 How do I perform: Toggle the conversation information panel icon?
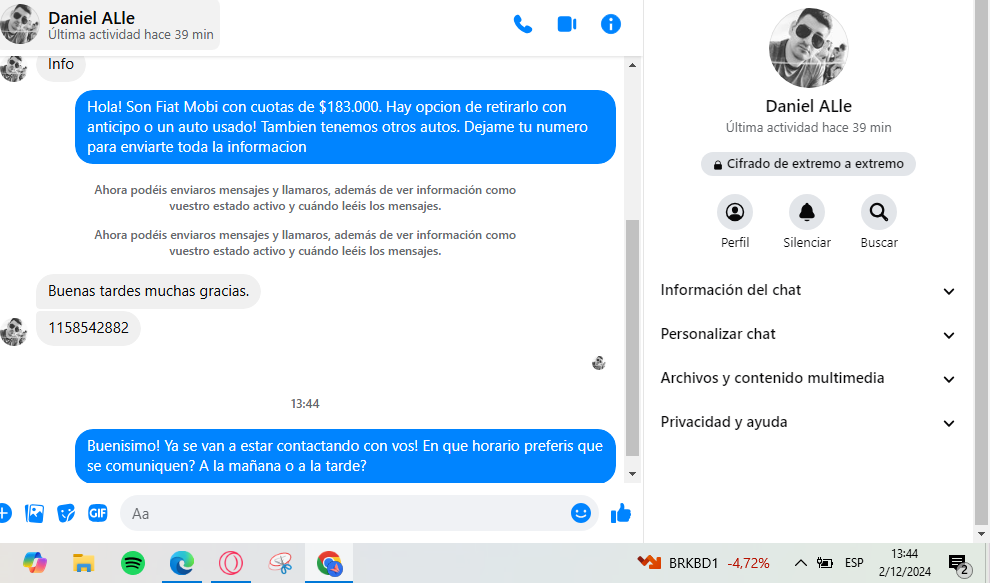tap(611, 25)
